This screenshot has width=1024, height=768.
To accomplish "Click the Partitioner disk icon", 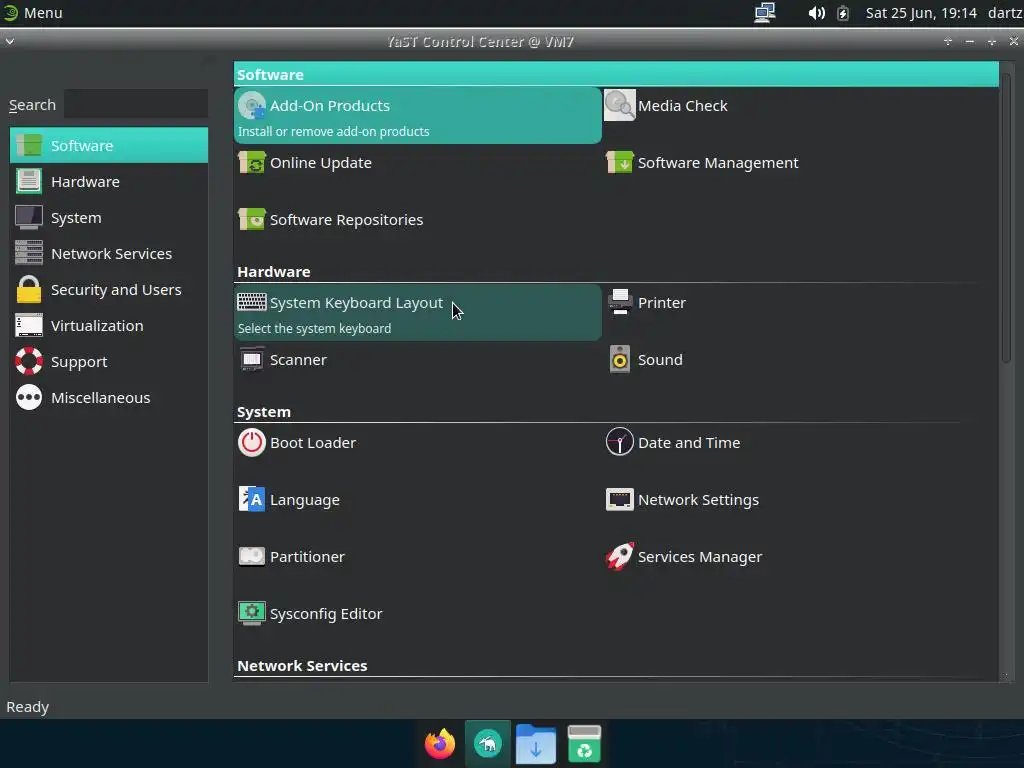I will pyautogui.click(x=251, y=556).
